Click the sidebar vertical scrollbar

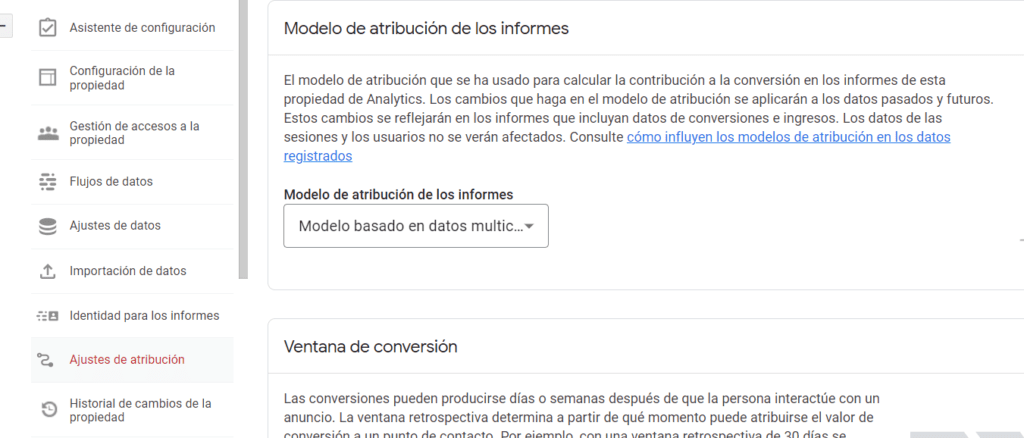click(x=243, y=139)
